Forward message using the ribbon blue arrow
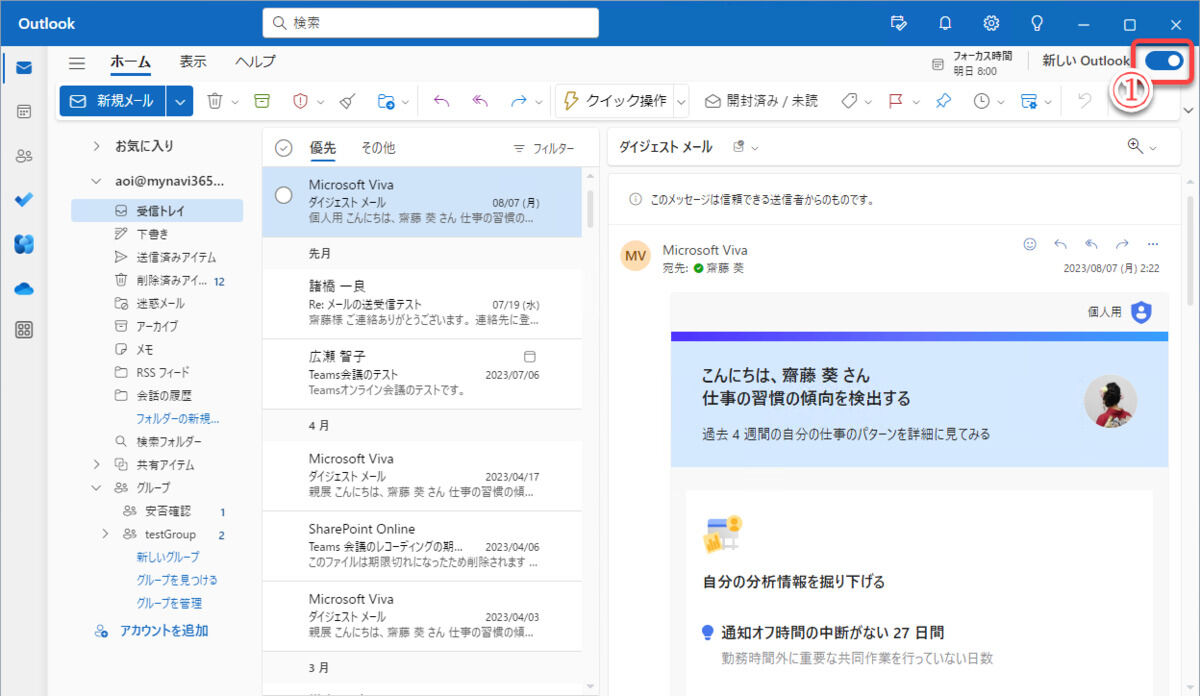 click(x=518, y=101)
